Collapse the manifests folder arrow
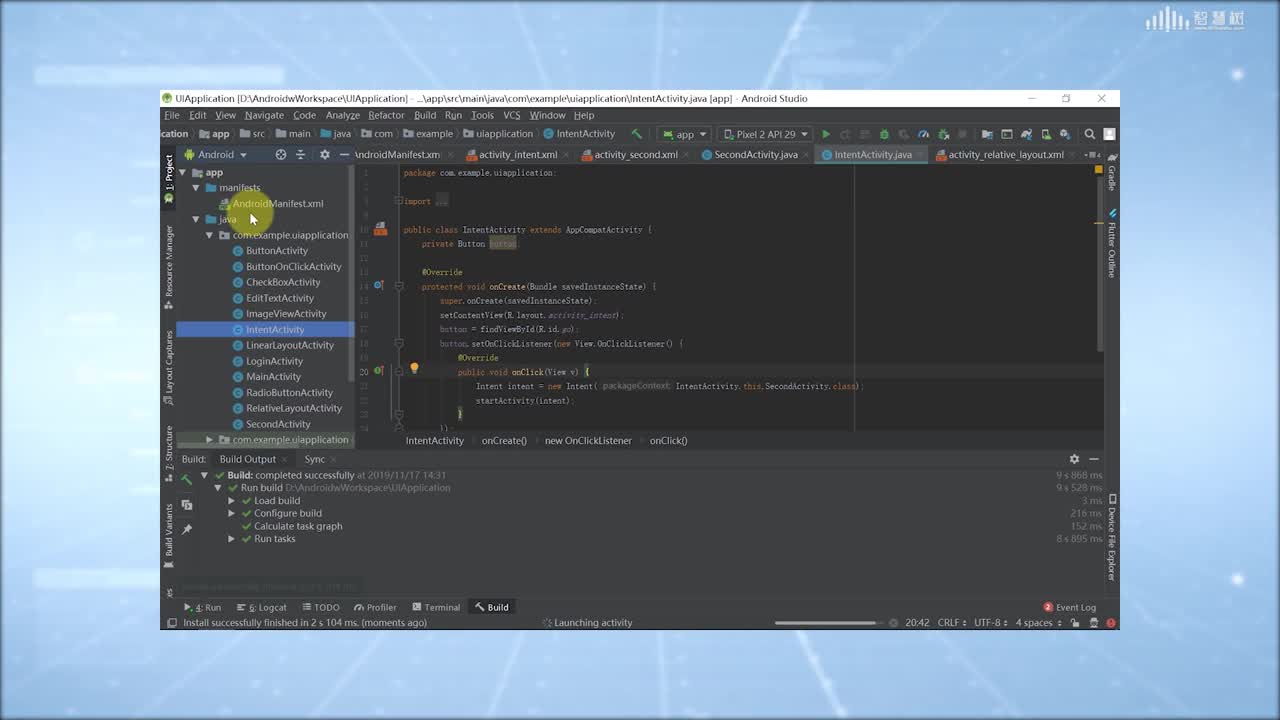 [x=196, y=188]
